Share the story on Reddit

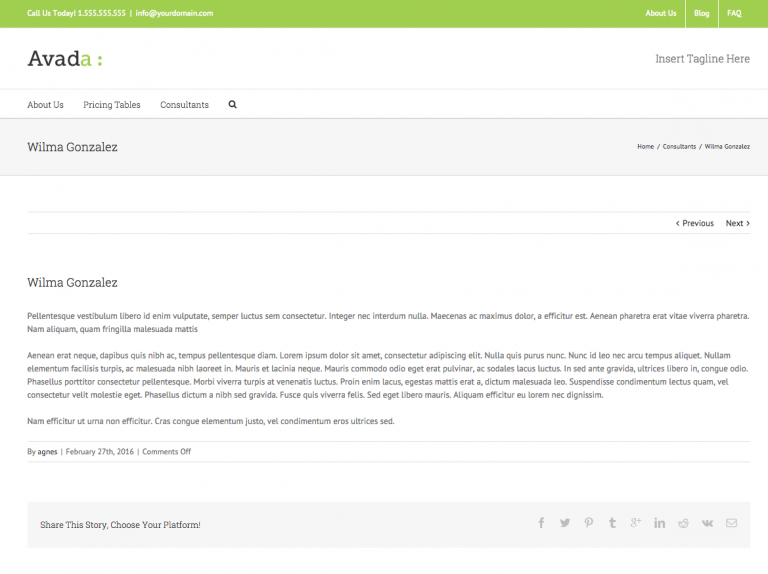(683, 523)
